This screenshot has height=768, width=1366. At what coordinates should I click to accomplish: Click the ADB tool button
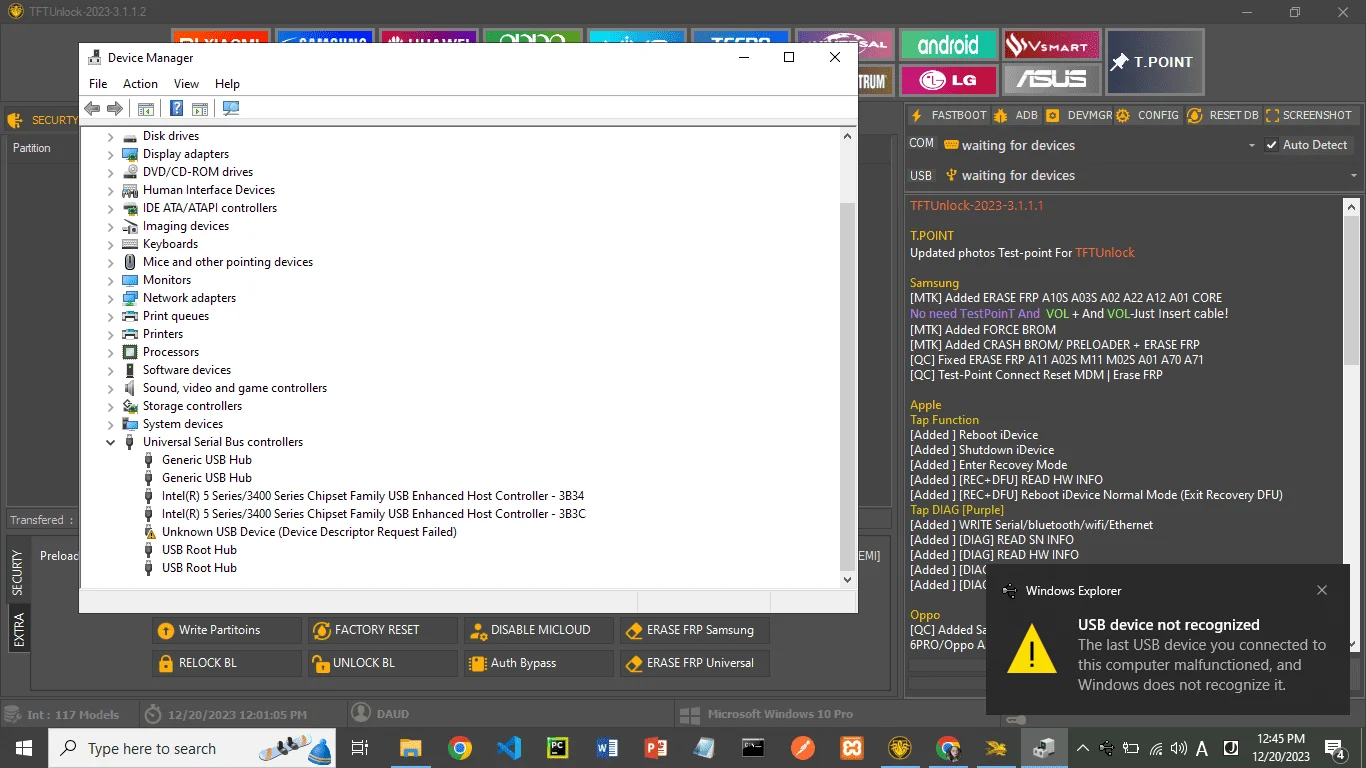click(x=1016, y=115)
